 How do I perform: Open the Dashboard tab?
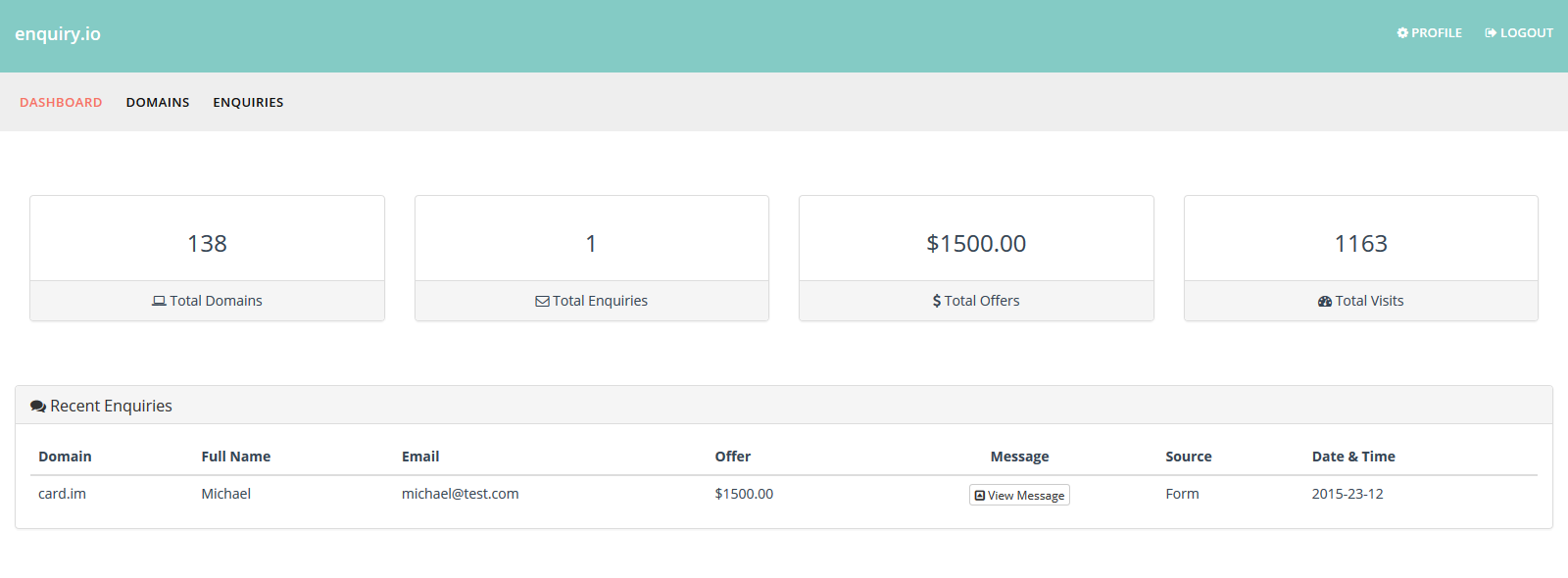coord(61,102)
